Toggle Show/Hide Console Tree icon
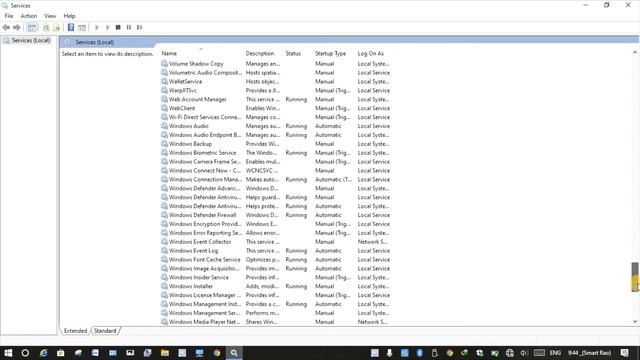Image resolution: width=640 pixels, height=360 pixels. pos(31,27)
